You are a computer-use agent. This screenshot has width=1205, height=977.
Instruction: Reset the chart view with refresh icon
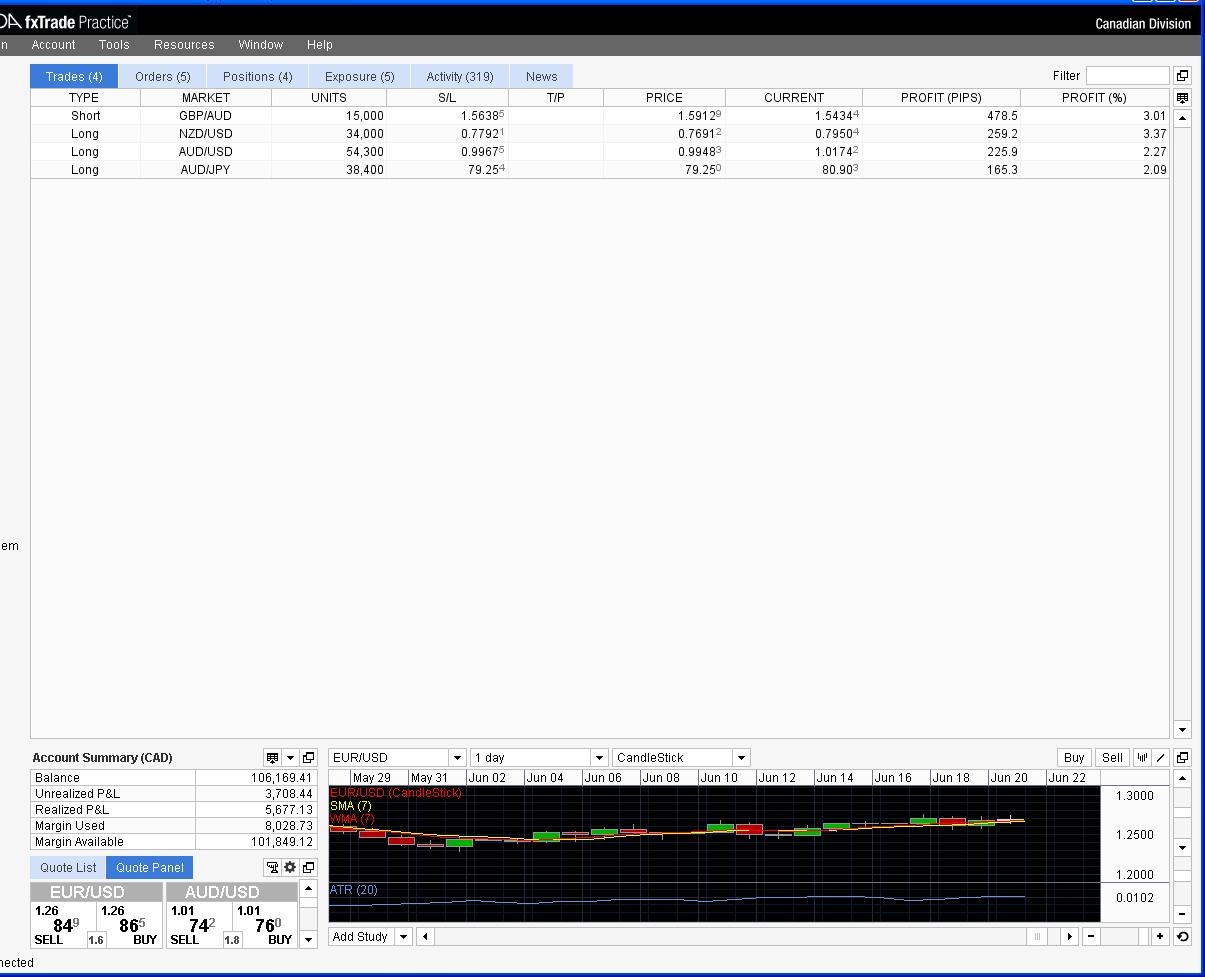(x=1183, y=937)
